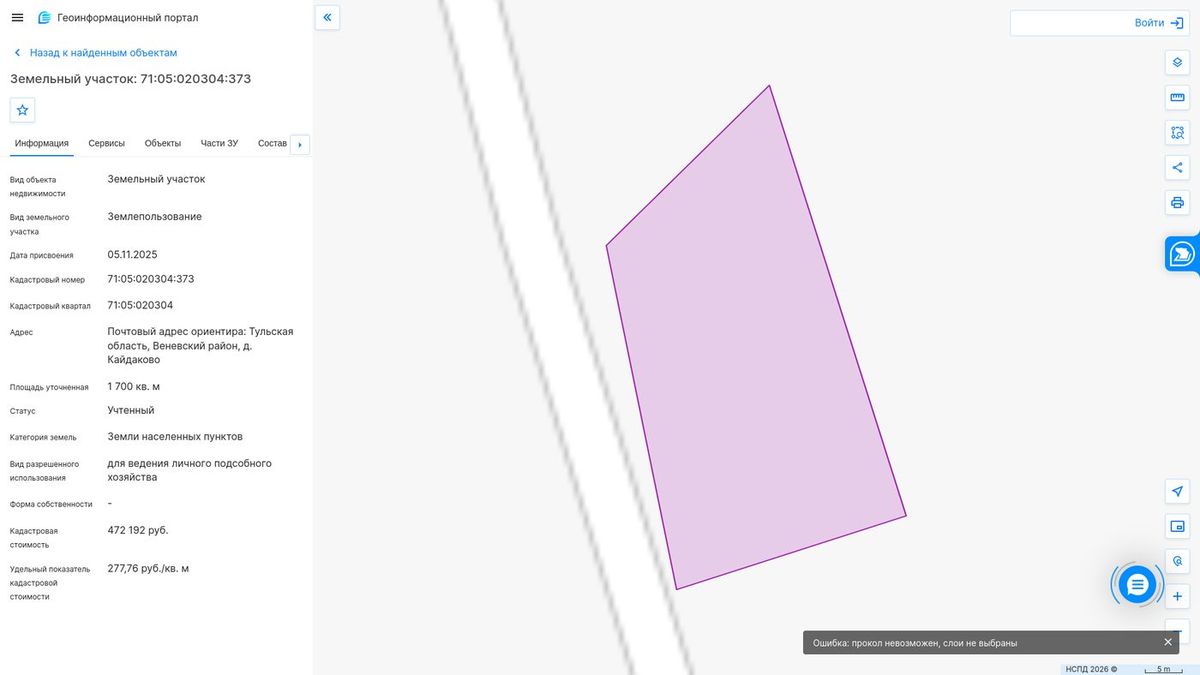This screenshot has height=675, width=1200.
Task: Print the map
Action: click(1177, 203)
